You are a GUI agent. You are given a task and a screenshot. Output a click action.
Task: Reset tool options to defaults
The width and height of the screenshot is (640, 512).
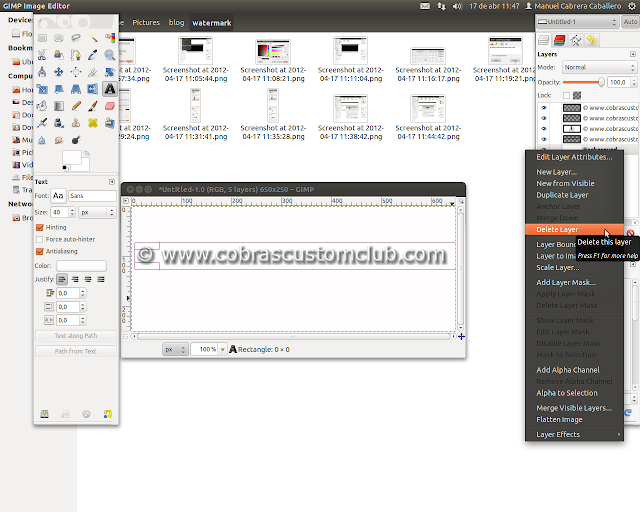click(x=107, y=414)
